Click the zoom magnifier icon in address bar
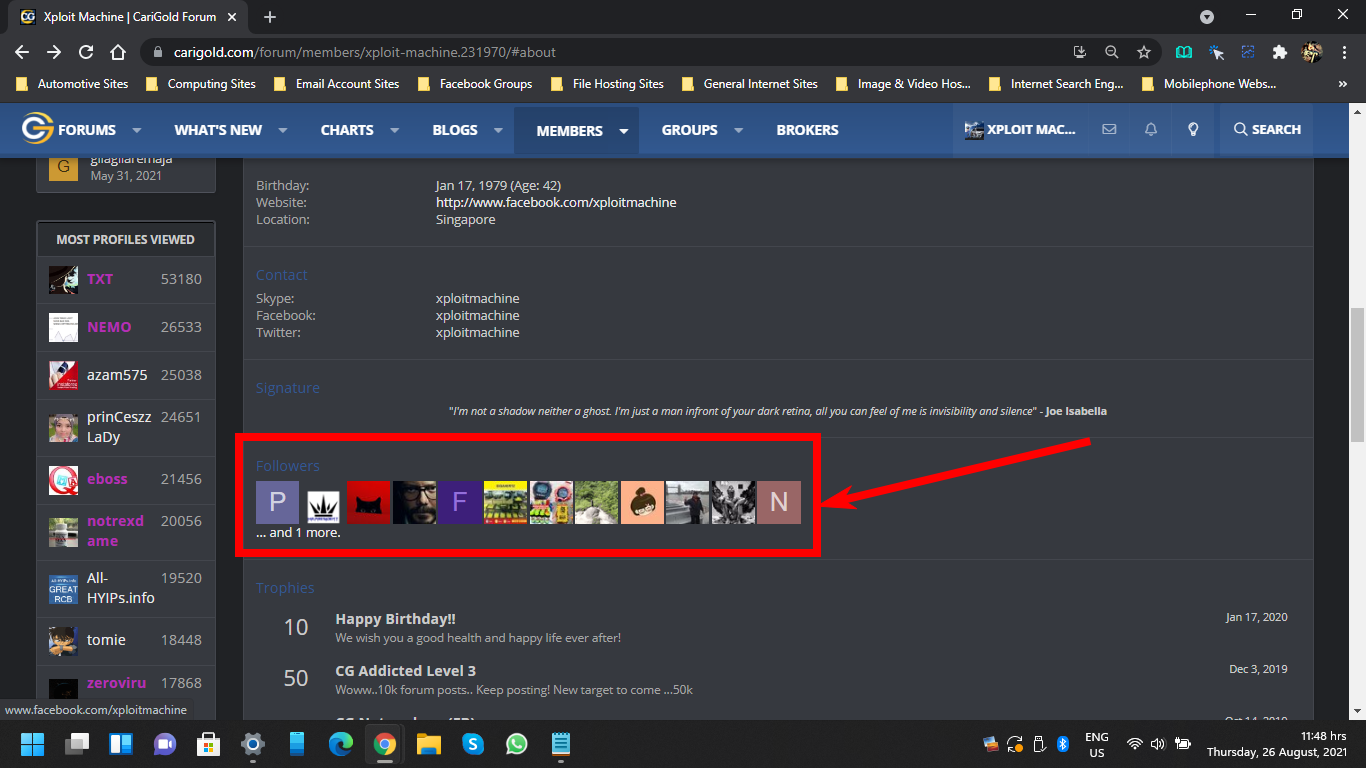The image size is (1366, 768). 1111,52
